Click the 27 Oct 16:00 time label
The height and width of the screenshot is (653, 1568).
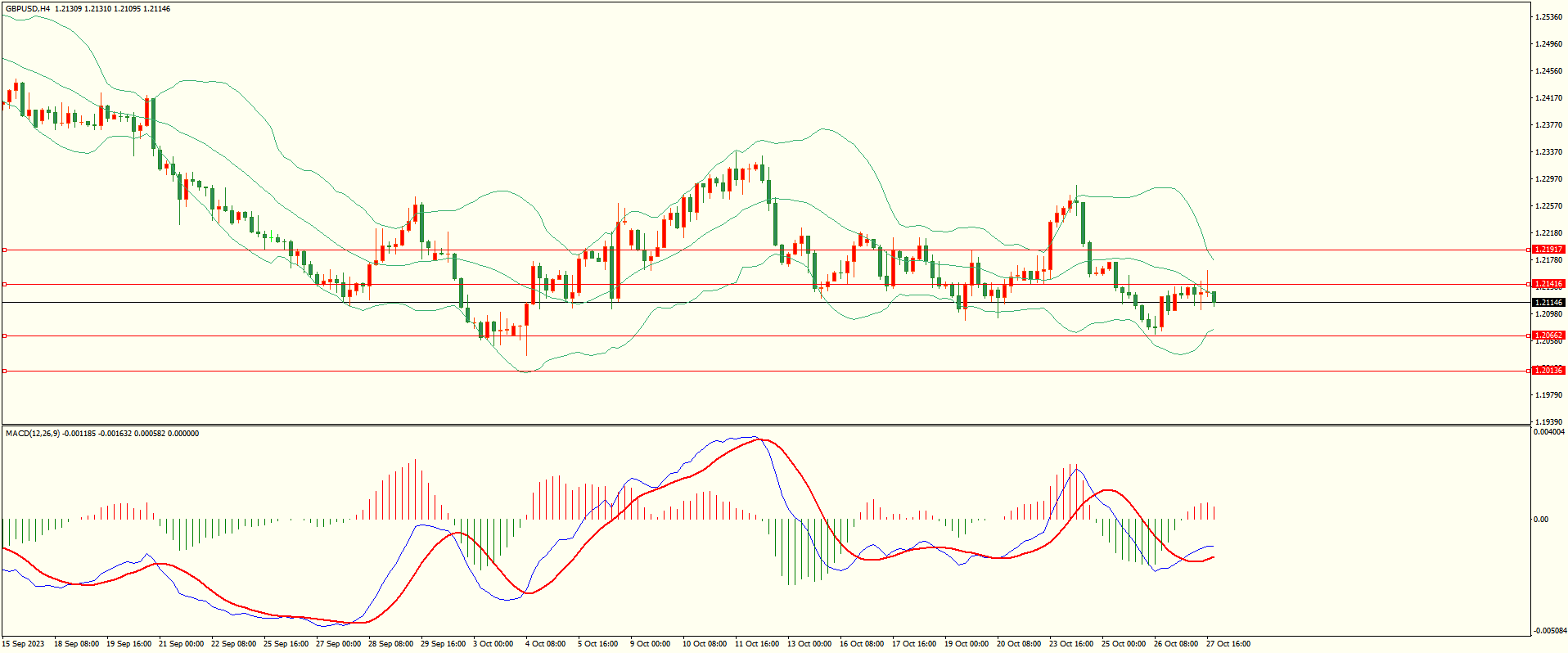coord(1228,644)
